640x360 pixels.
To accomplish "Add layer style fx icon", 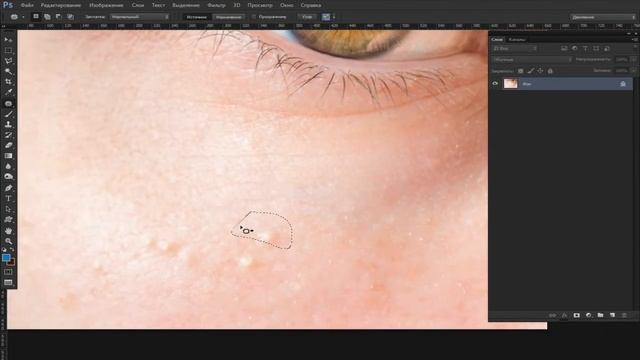I will (x=564, y=315).
